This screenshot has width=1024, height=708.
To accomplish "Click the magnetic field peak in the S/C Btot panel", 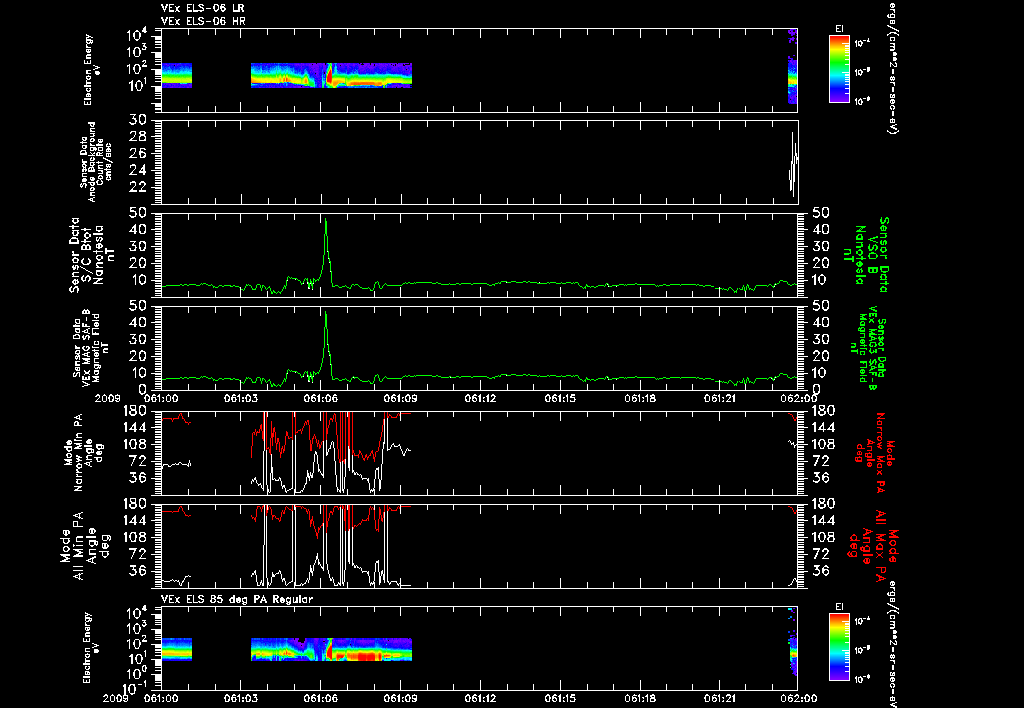I will pos(325,221).
